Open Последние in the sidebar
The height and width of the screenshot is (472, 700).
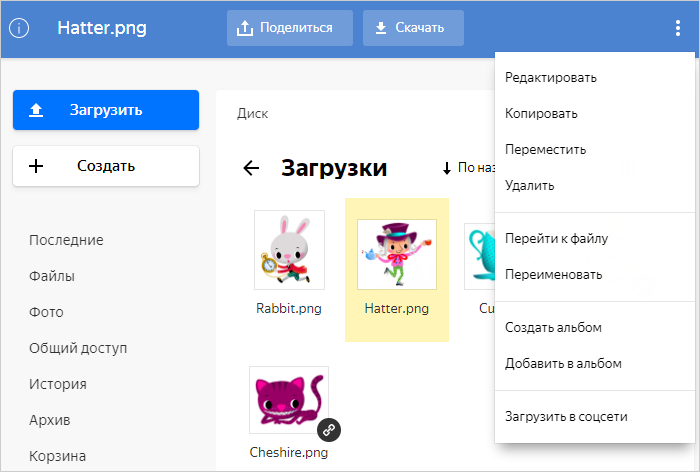(66, 240)
